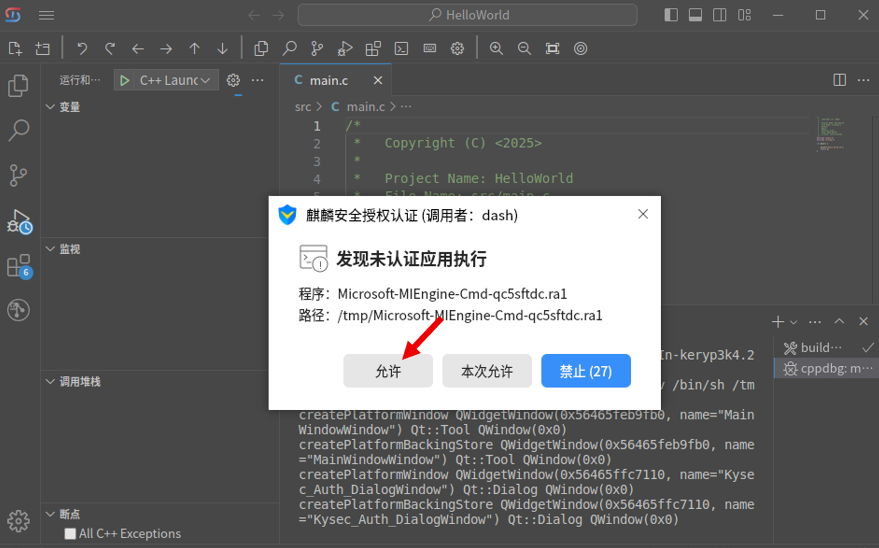The width and height of the screenshot is (879, 548).
Task: Open customize layout icon in title bar
Action: pos(744,15)
